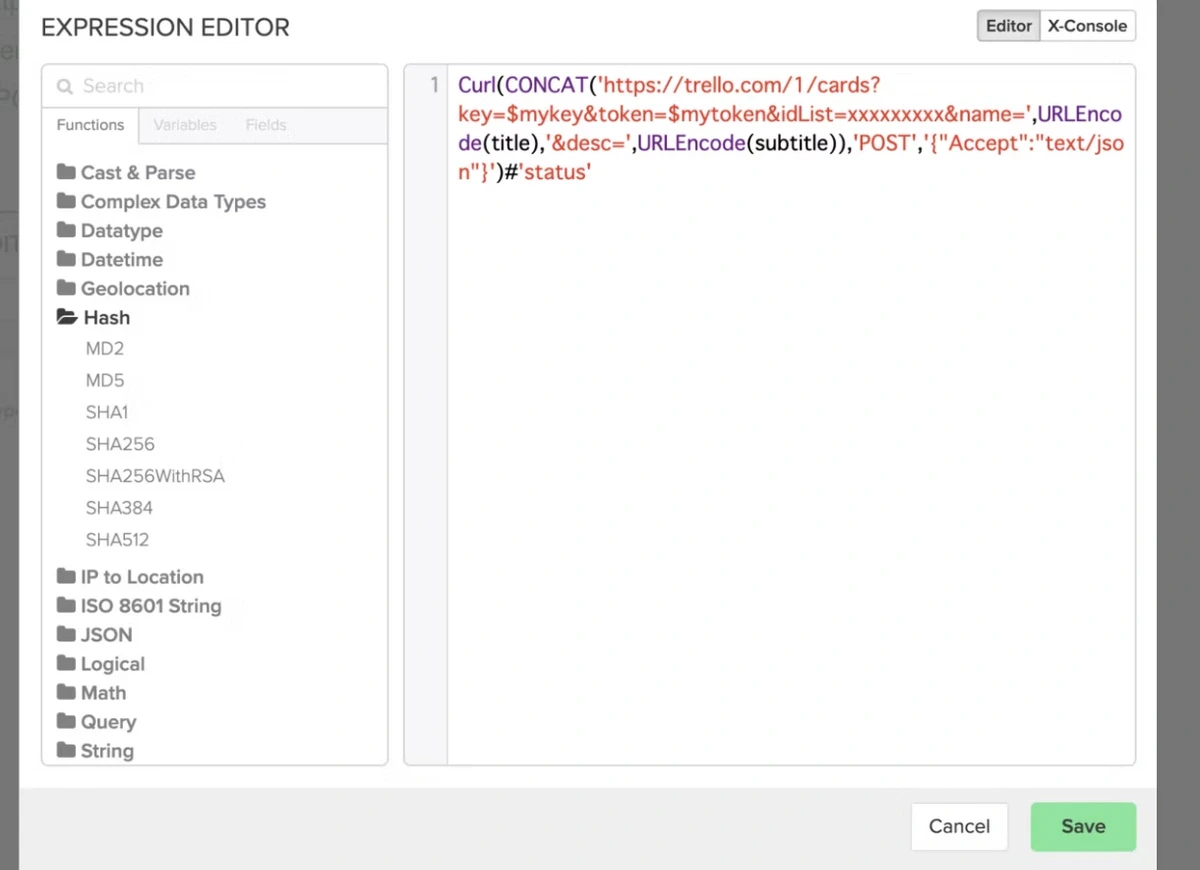Switch to the Variables tab

coord(185,125)
